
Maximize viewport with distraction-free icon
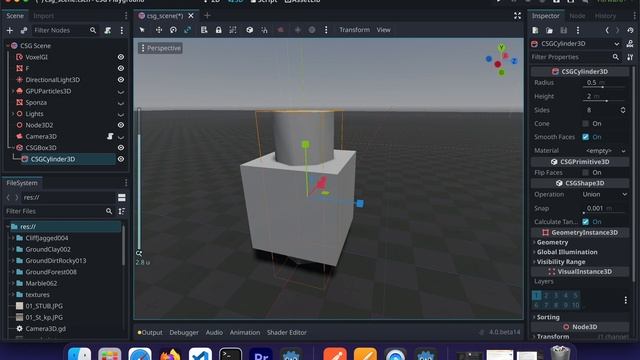tap(517, 16)
